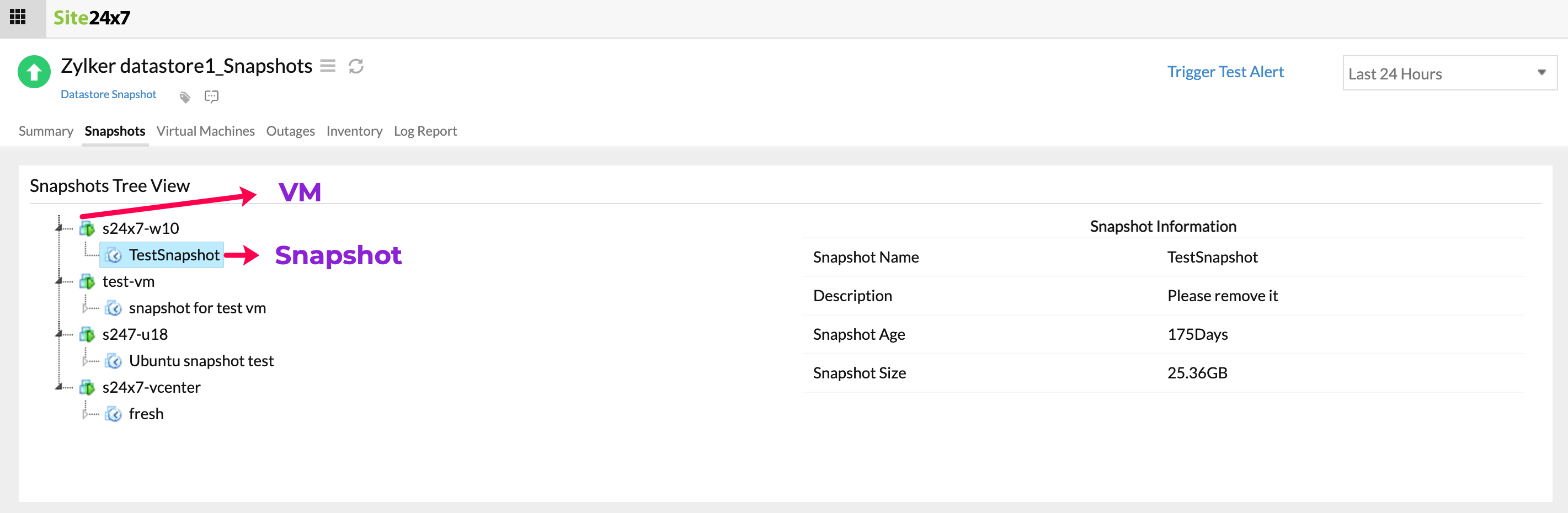The image size is (1568, 513).
Task: Click the snapshot icon beside fresh
Action: click(113, 414)
